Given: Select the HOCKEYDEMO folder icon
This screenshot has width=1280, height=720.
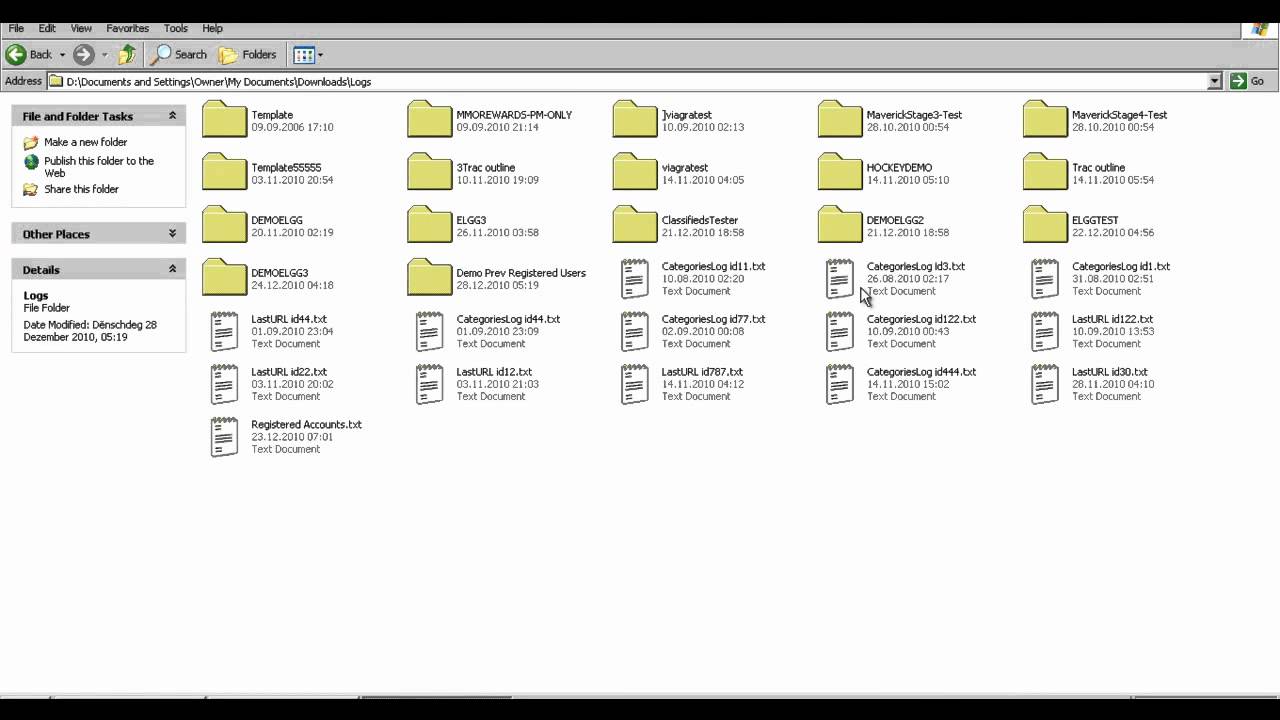Looking at the screenshot, I should [x=839, y=172].
